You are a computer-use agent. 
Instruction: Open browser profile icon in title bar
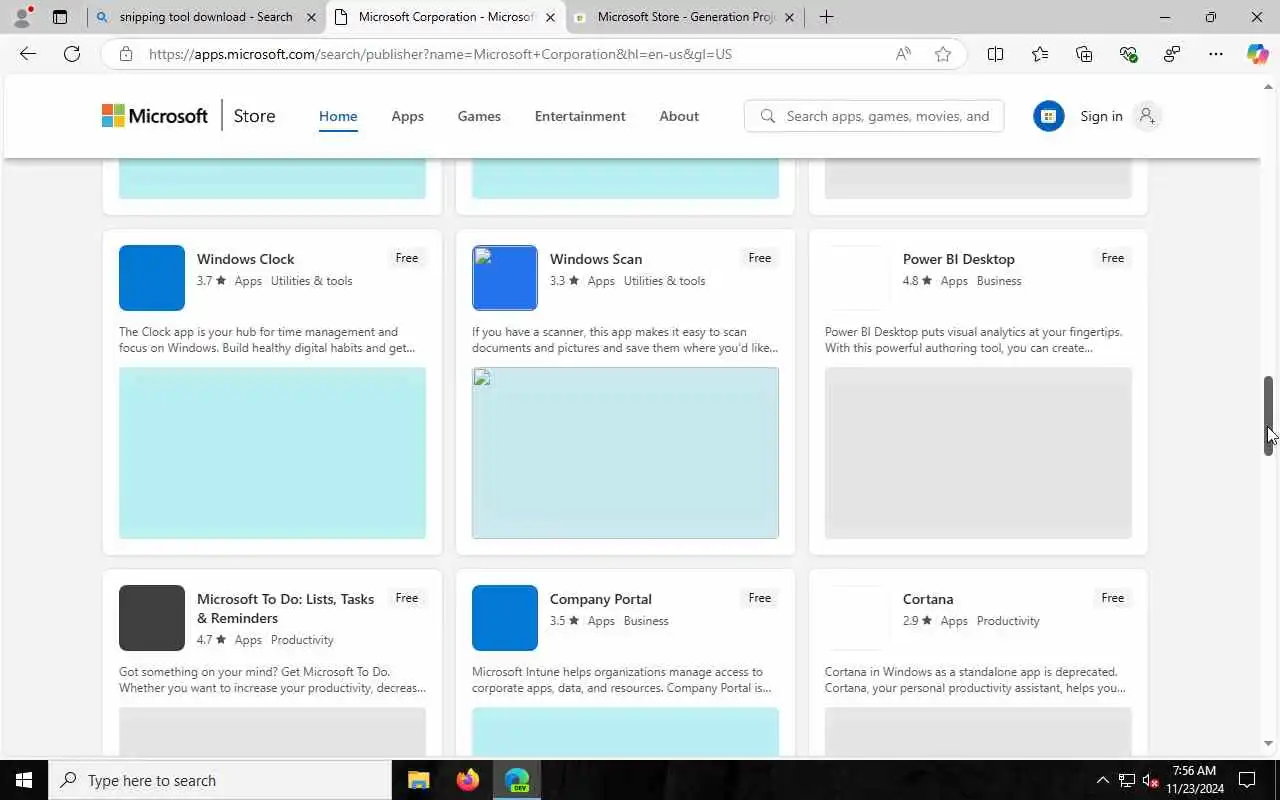pyautogui.click(x=22, y=17)
